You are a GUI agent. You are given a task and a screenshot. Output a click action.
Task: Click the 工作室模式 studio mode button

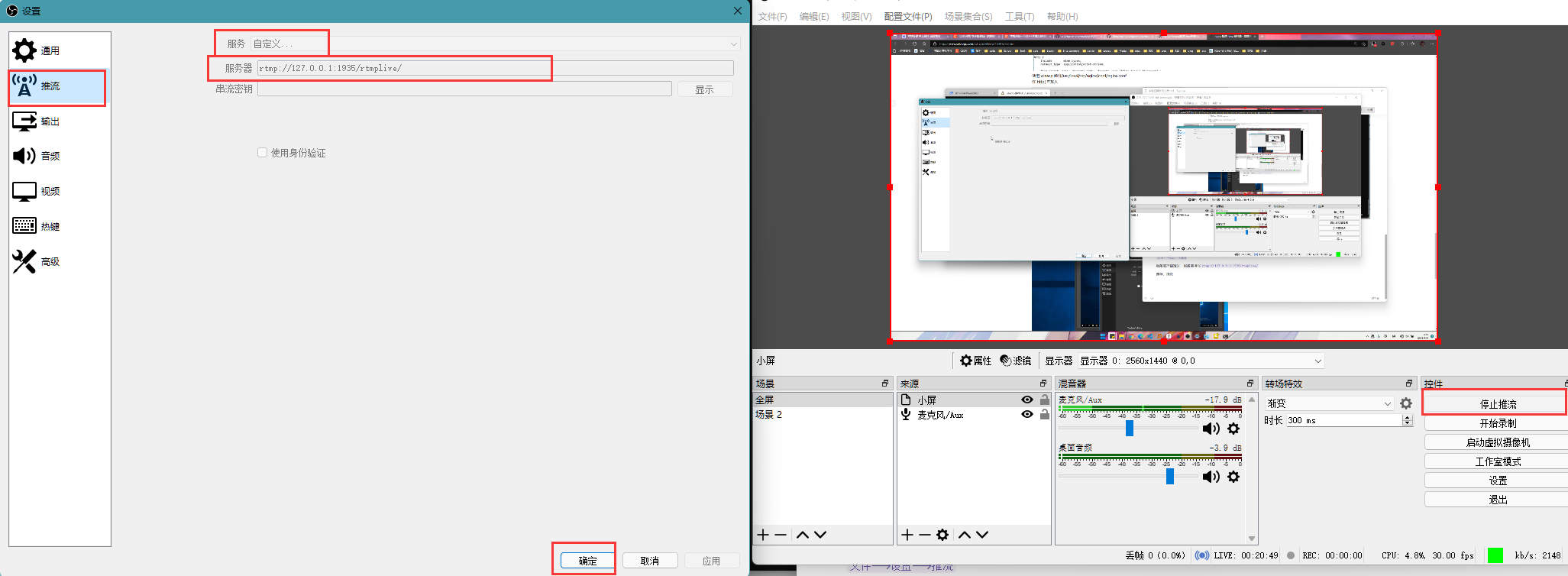coord(1498,461)
